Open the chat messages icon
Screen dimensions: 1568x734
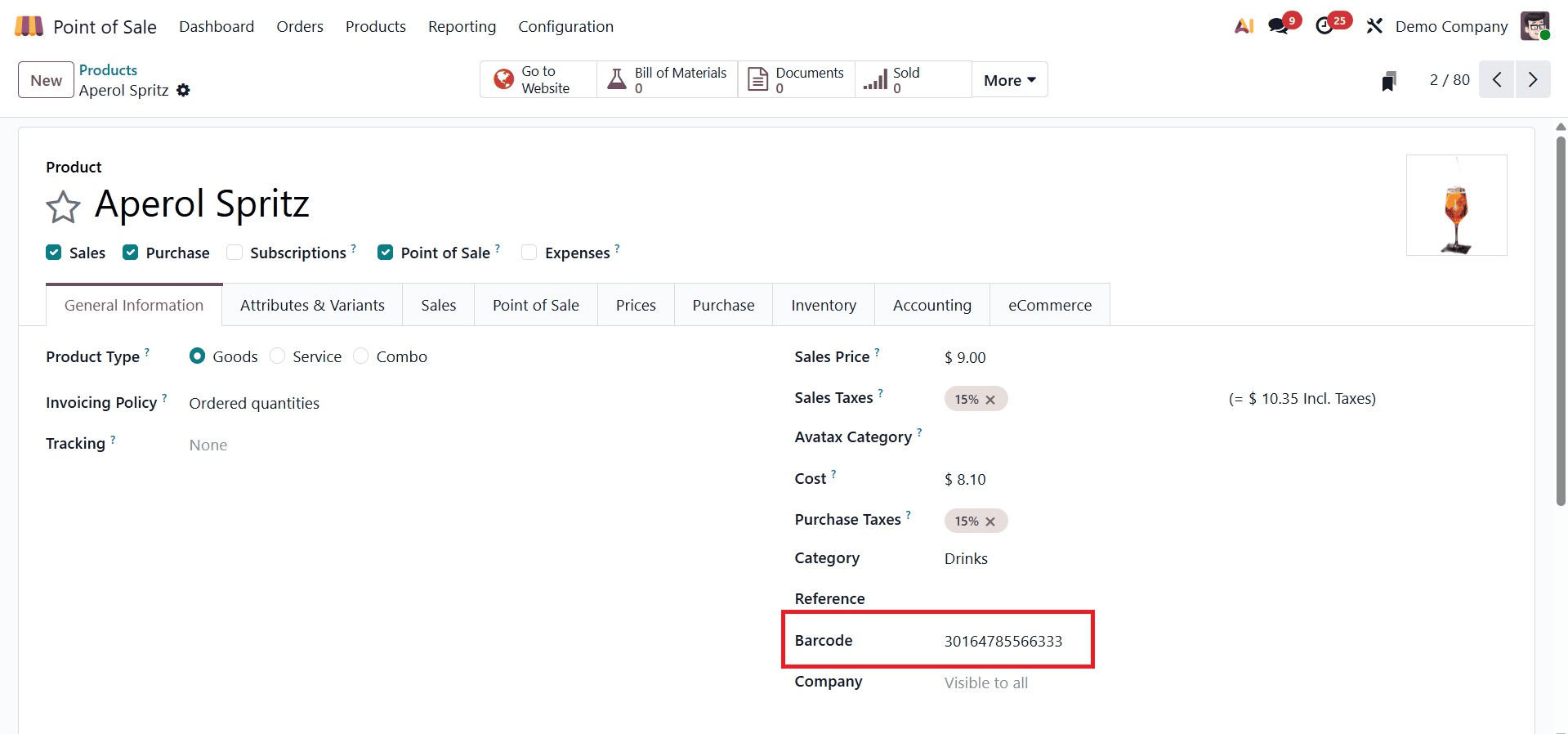click(1278, 26)
